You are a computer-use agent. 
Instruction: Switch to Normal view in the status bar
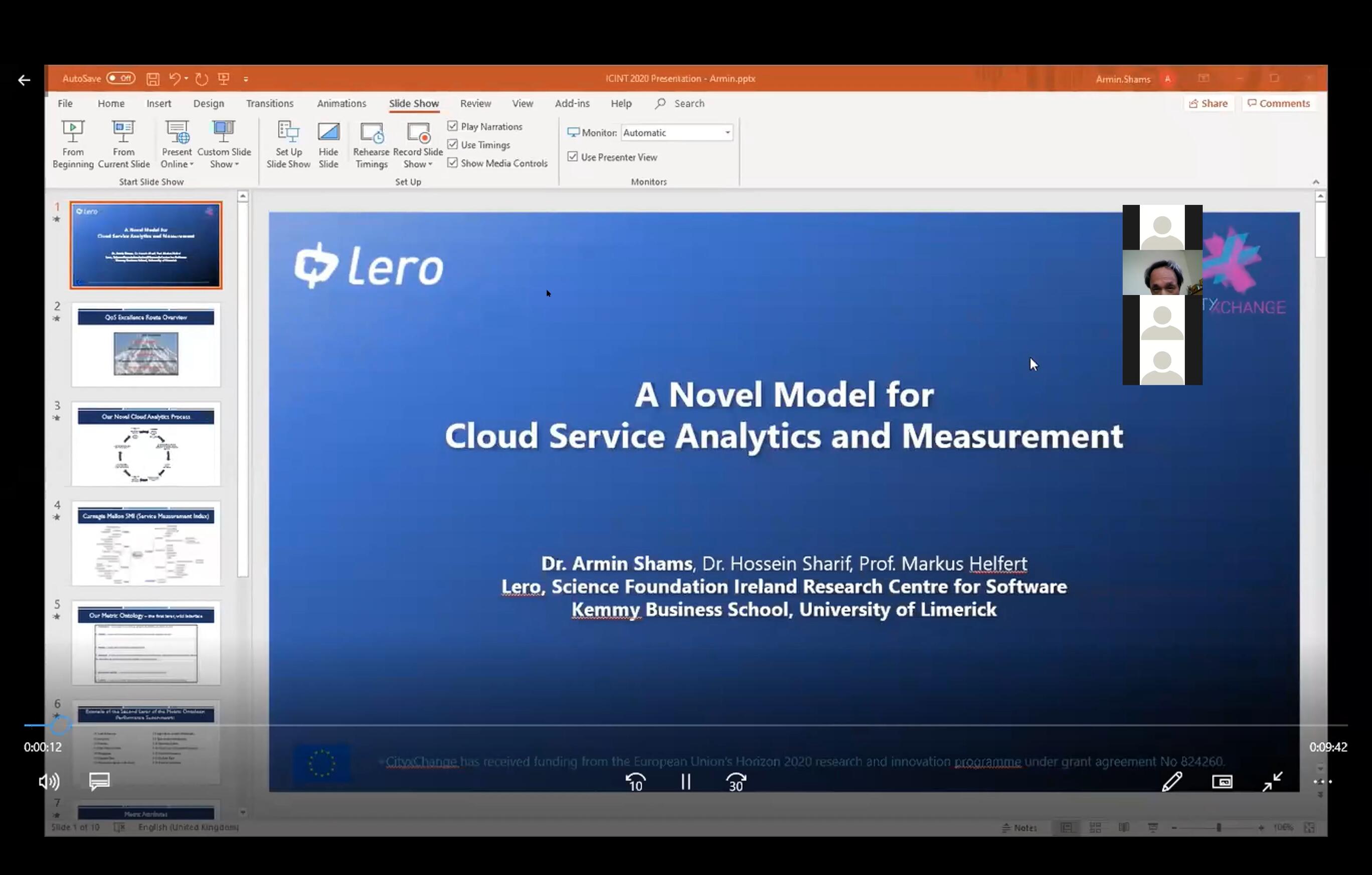point(1067,828)
